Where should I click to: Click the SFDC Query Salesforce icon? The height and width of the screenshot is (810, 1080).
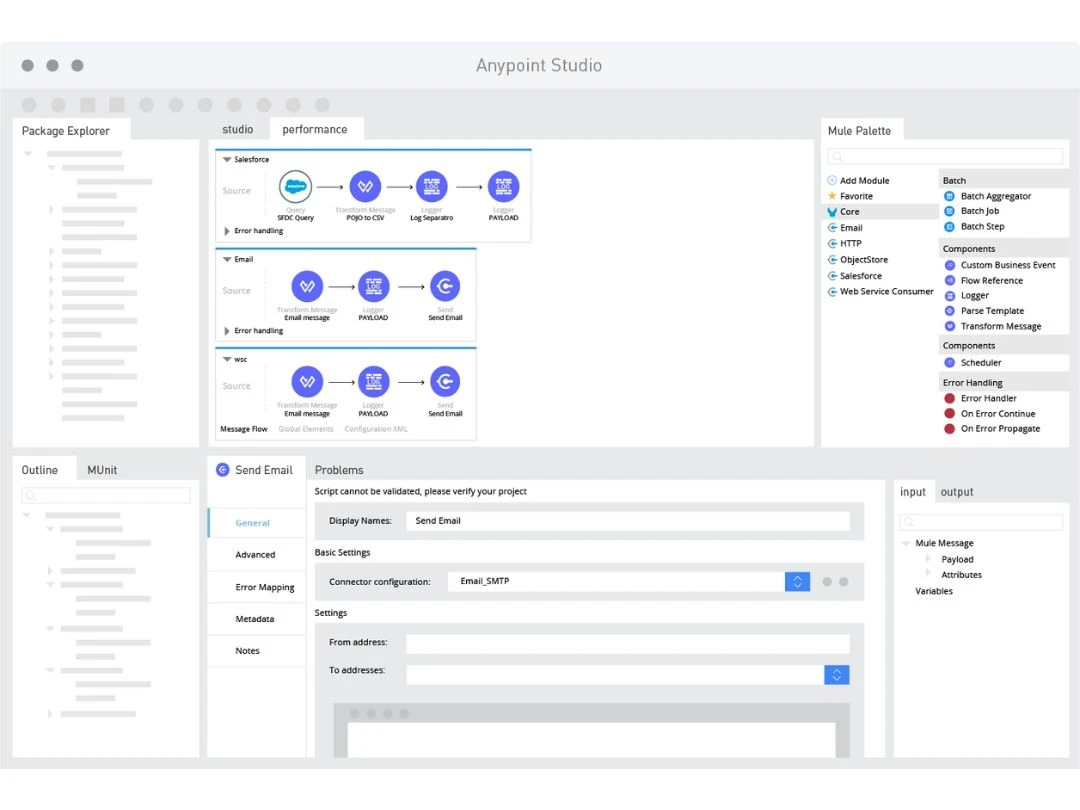pos(295,186)
